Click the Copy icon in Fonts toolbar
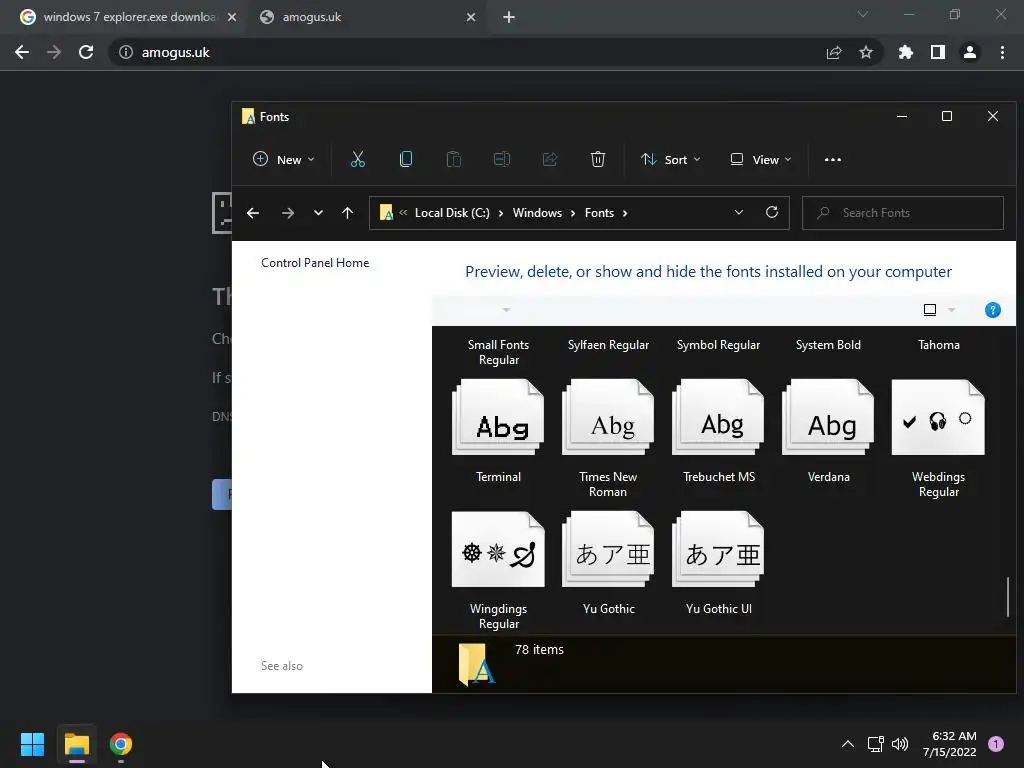The image size is (1024, 768). (x=406, y=159)
